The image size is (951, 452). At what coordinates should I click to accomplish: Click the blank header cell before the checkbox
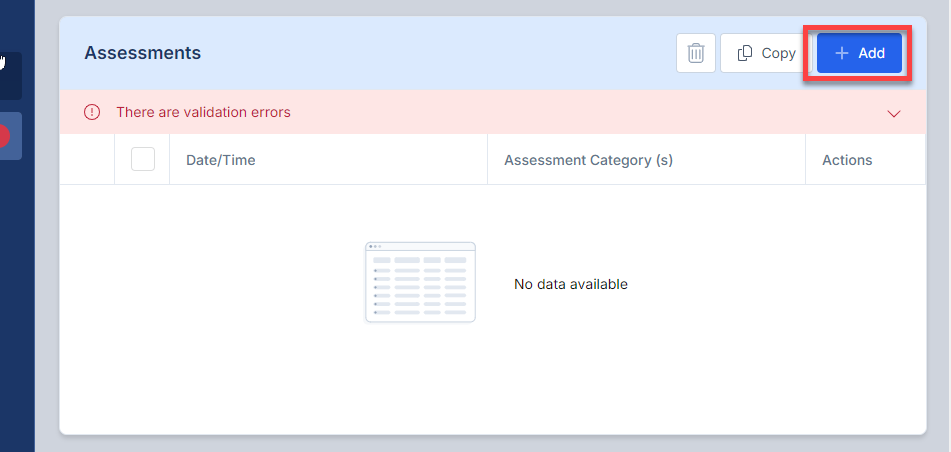click(87, 160)
